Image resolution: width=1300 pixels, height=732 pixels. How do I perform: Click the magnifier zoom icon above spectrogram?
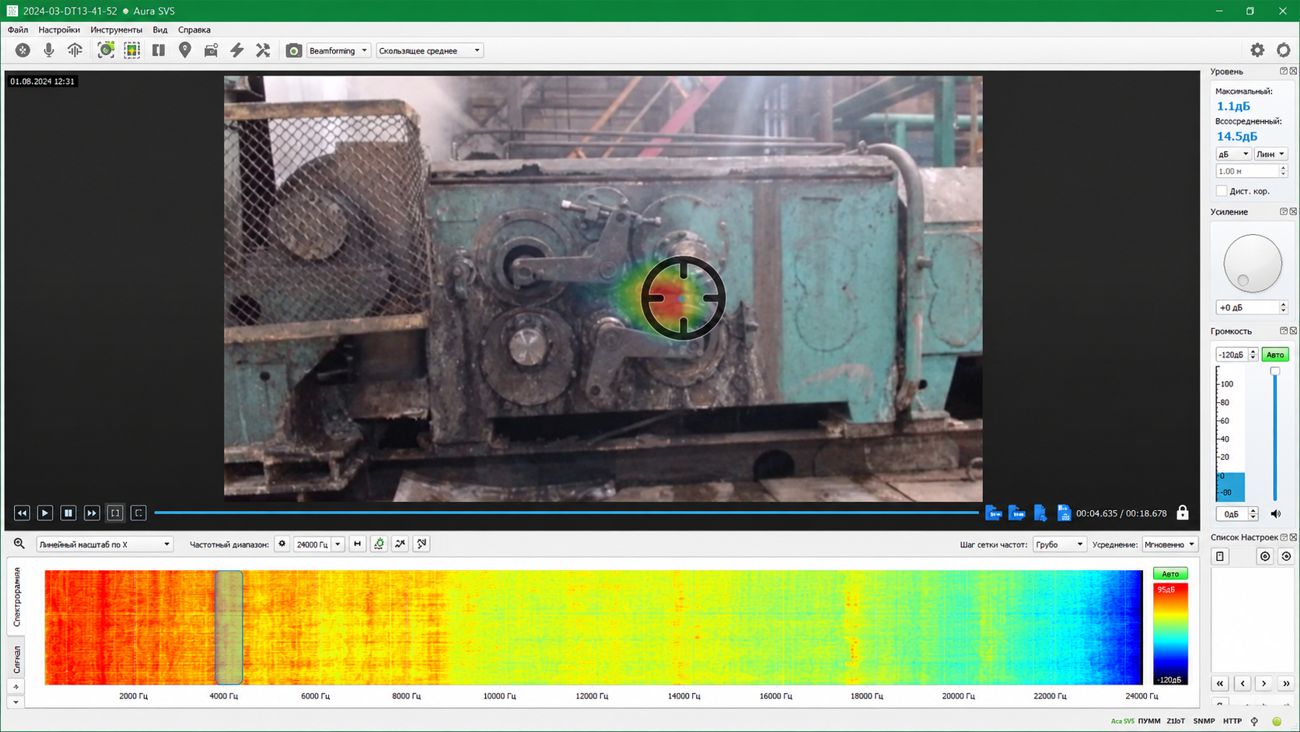click(x=19, y=544)
